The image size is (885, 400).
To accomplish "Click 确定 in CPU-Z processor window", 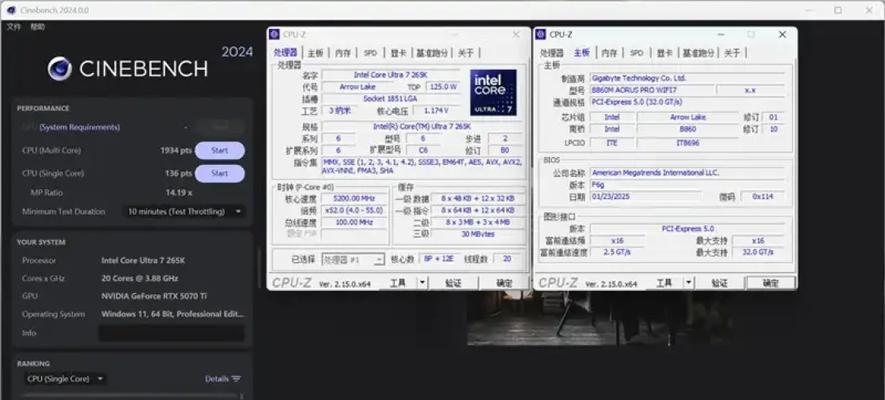I will coord(504,283).
